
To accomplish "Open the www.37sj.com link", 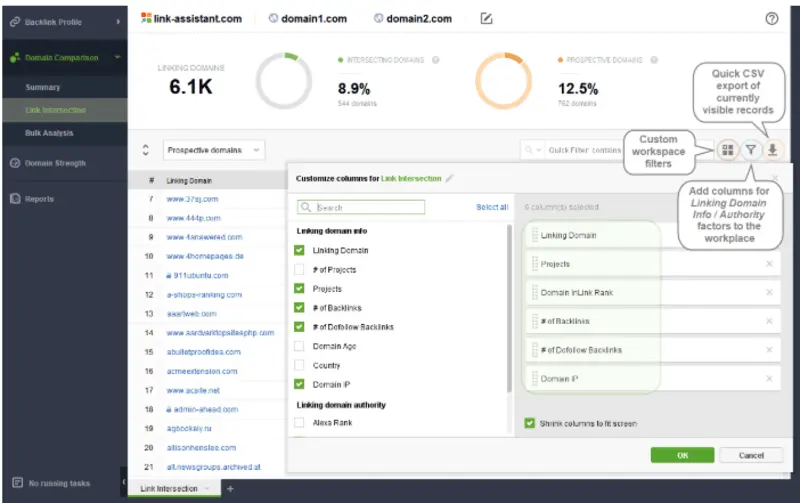I will [192, 199].
